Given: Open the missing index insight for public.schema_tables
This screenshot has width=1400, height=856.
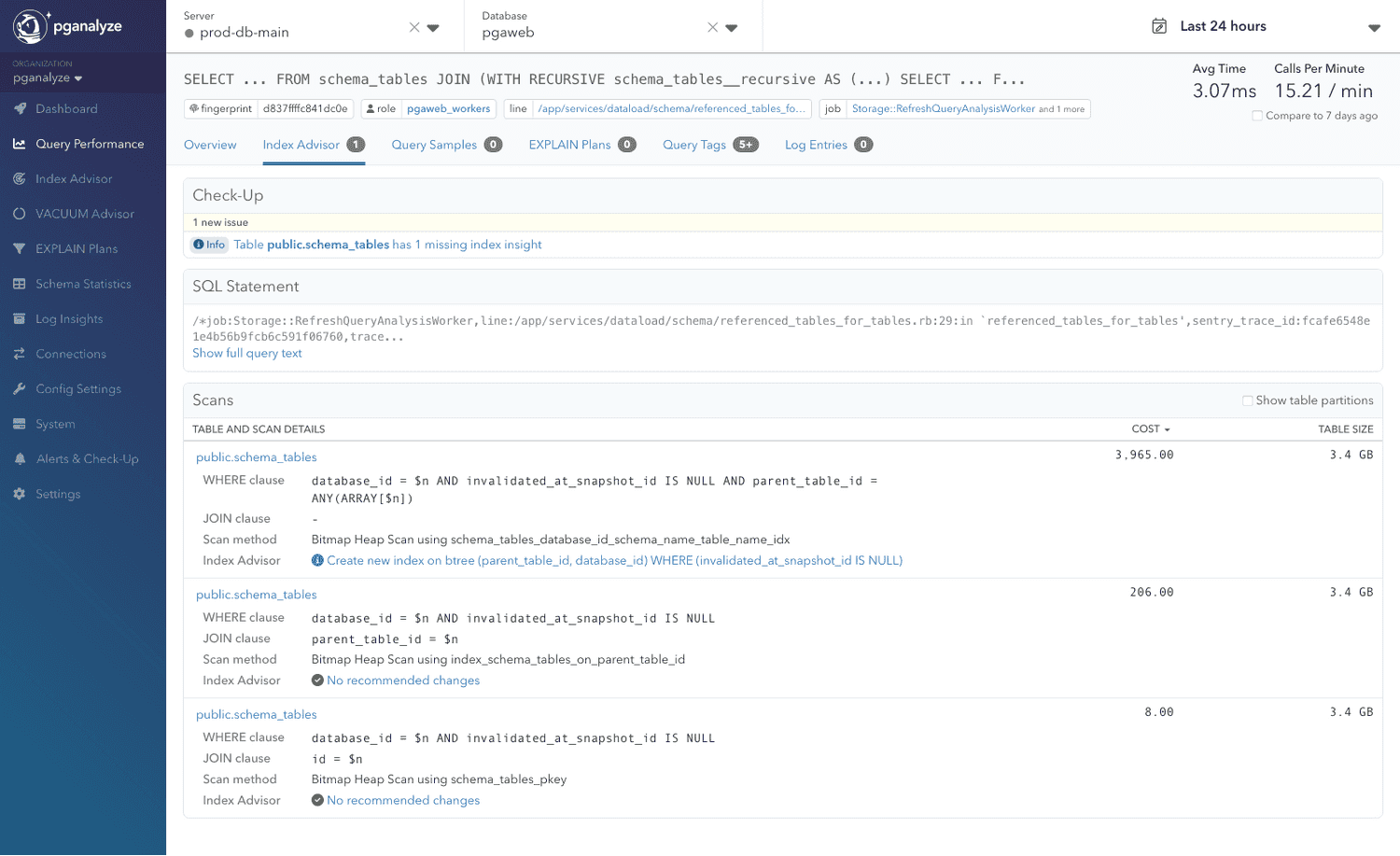Looking at the screenshot, I should pos(386,245).
